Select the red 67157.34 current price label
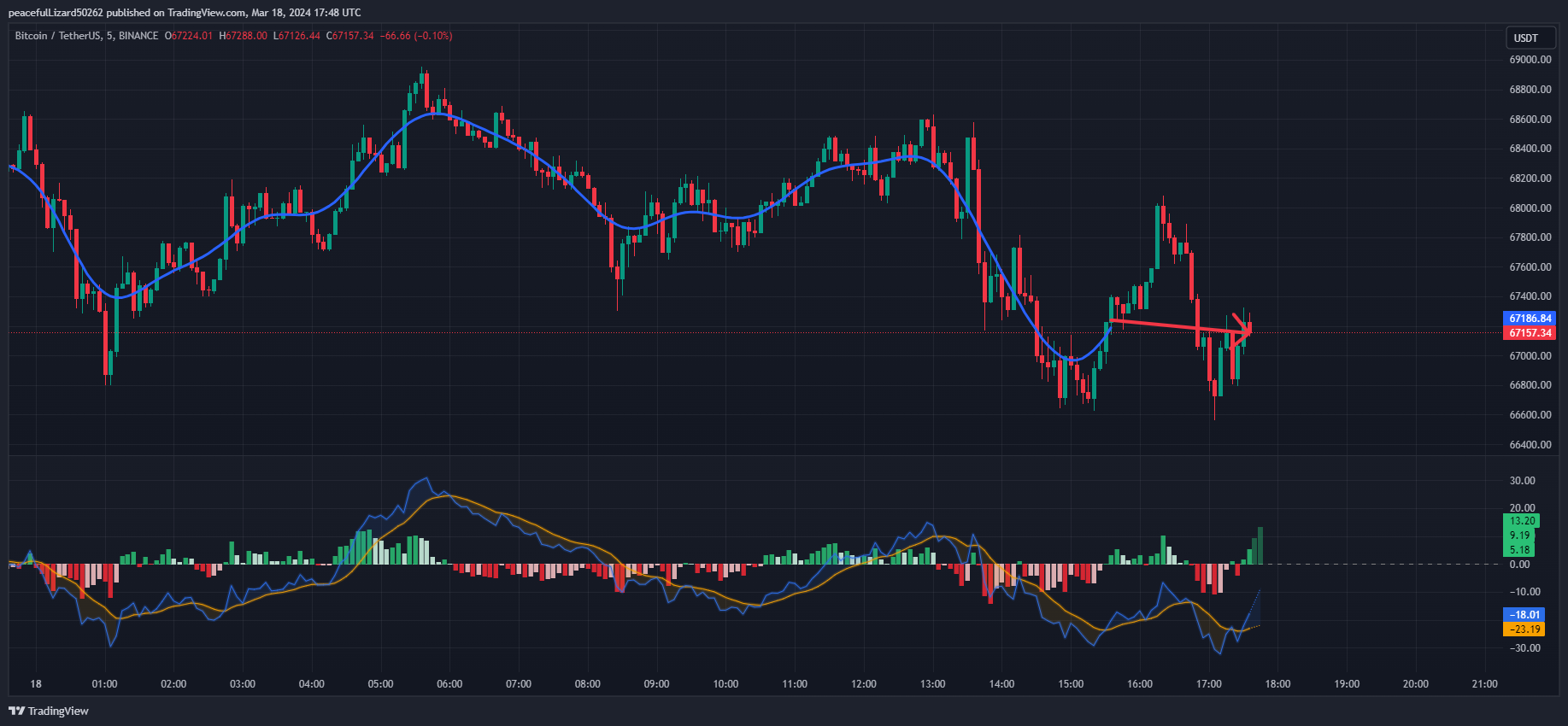Image resolution: width=1568 pixels, height=726 pixels. [x=1530, y=333]
